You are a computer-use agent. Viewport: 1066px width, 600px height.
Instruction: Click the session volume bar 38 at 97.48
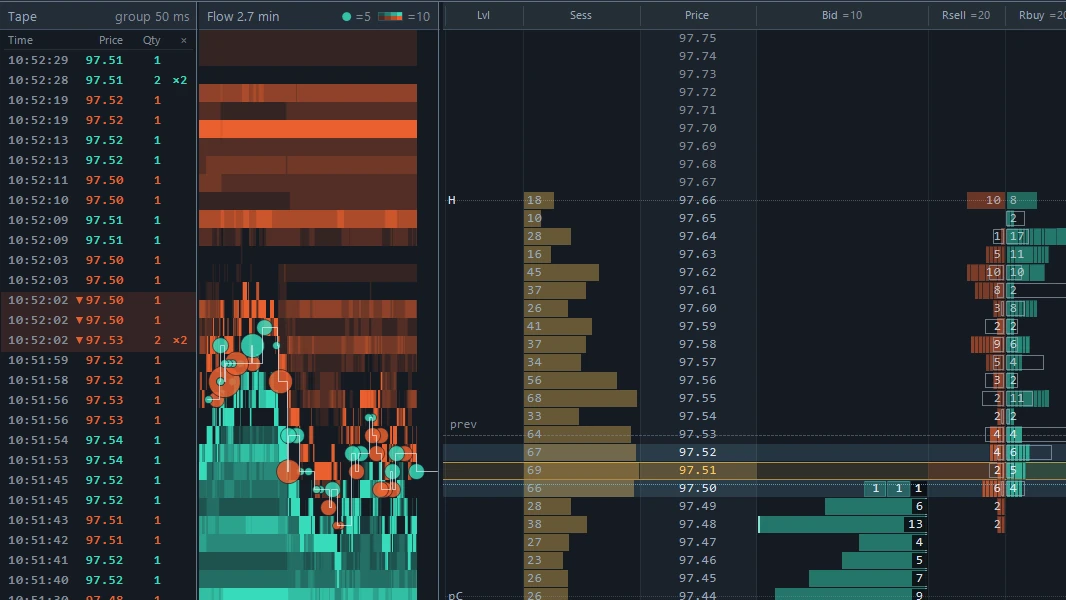pos(555,525)
